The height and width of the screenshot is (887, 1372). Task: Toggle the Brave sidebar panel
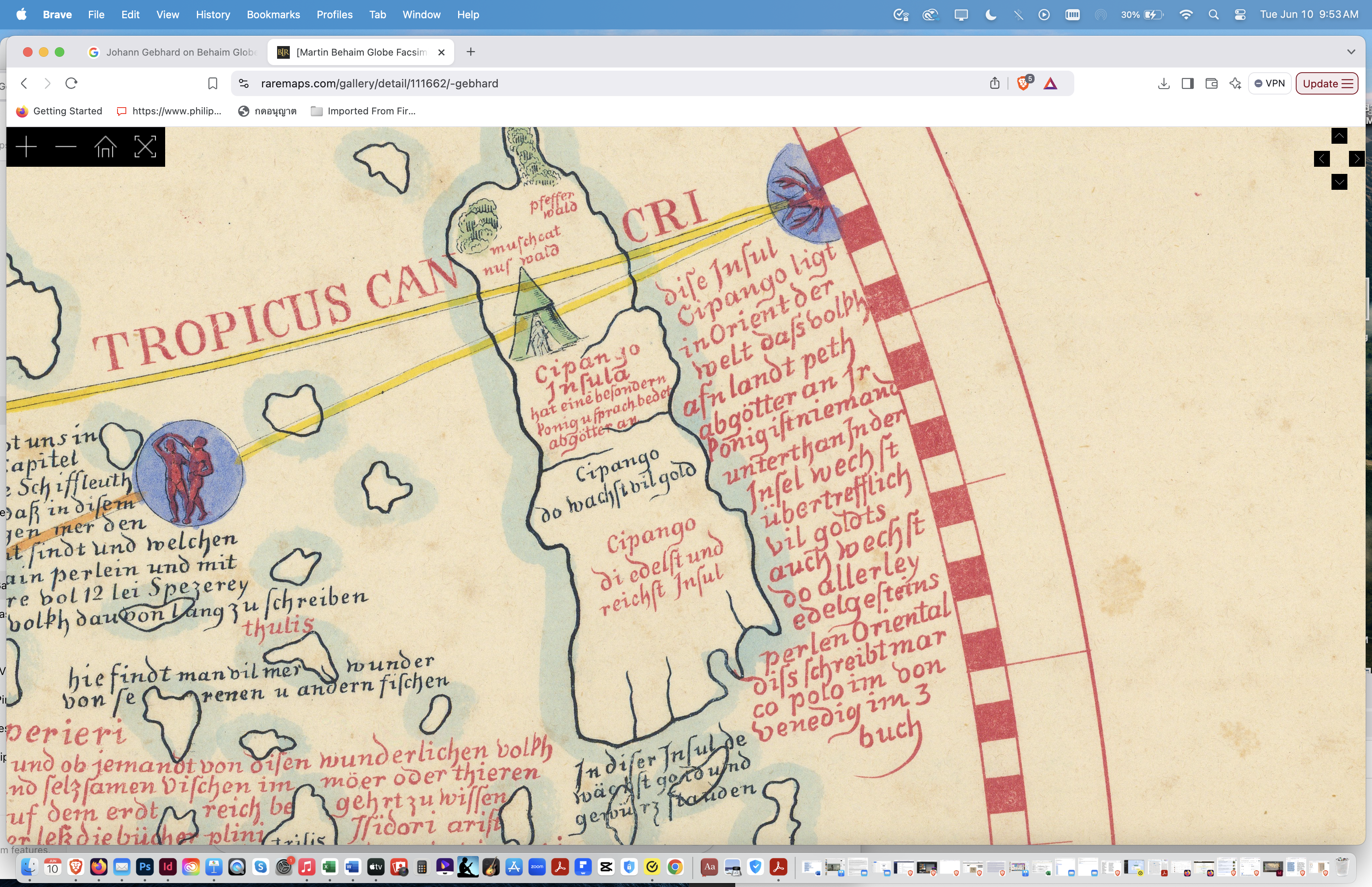1187,83
